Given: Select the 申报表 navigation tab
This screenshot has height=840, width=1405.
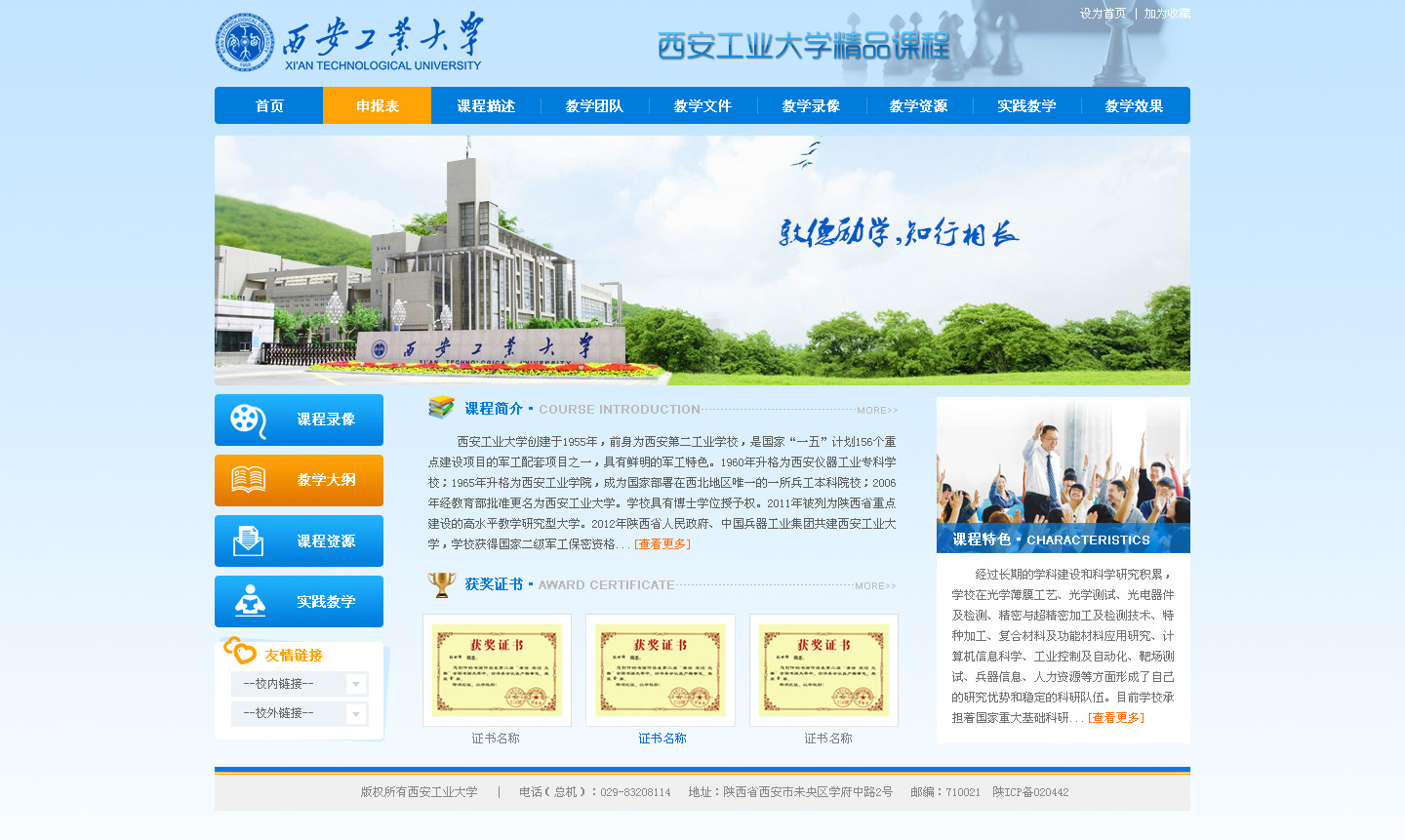Looking at the screenshot, I should (378, 105).
